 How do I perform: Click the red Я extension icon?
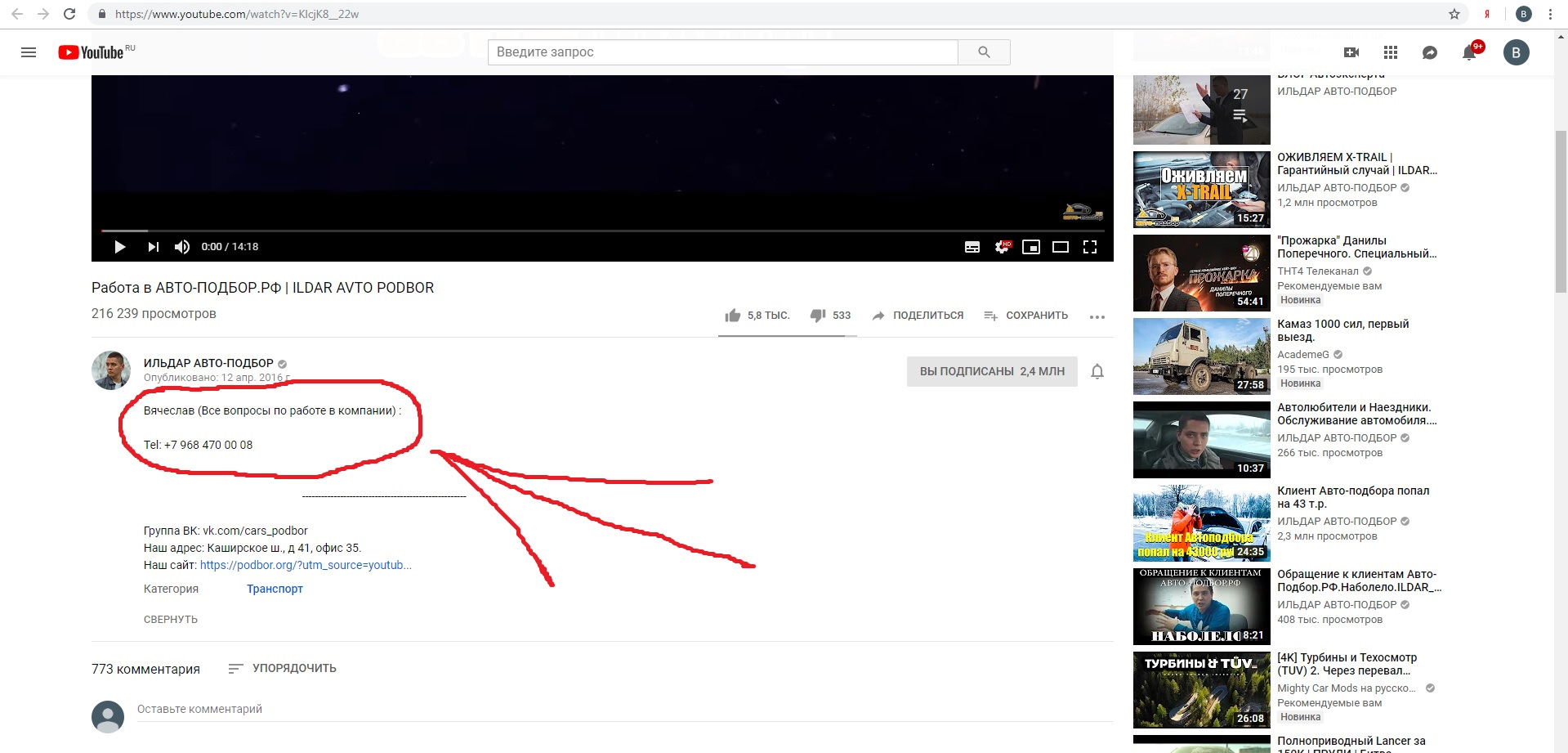point(1487,14)
